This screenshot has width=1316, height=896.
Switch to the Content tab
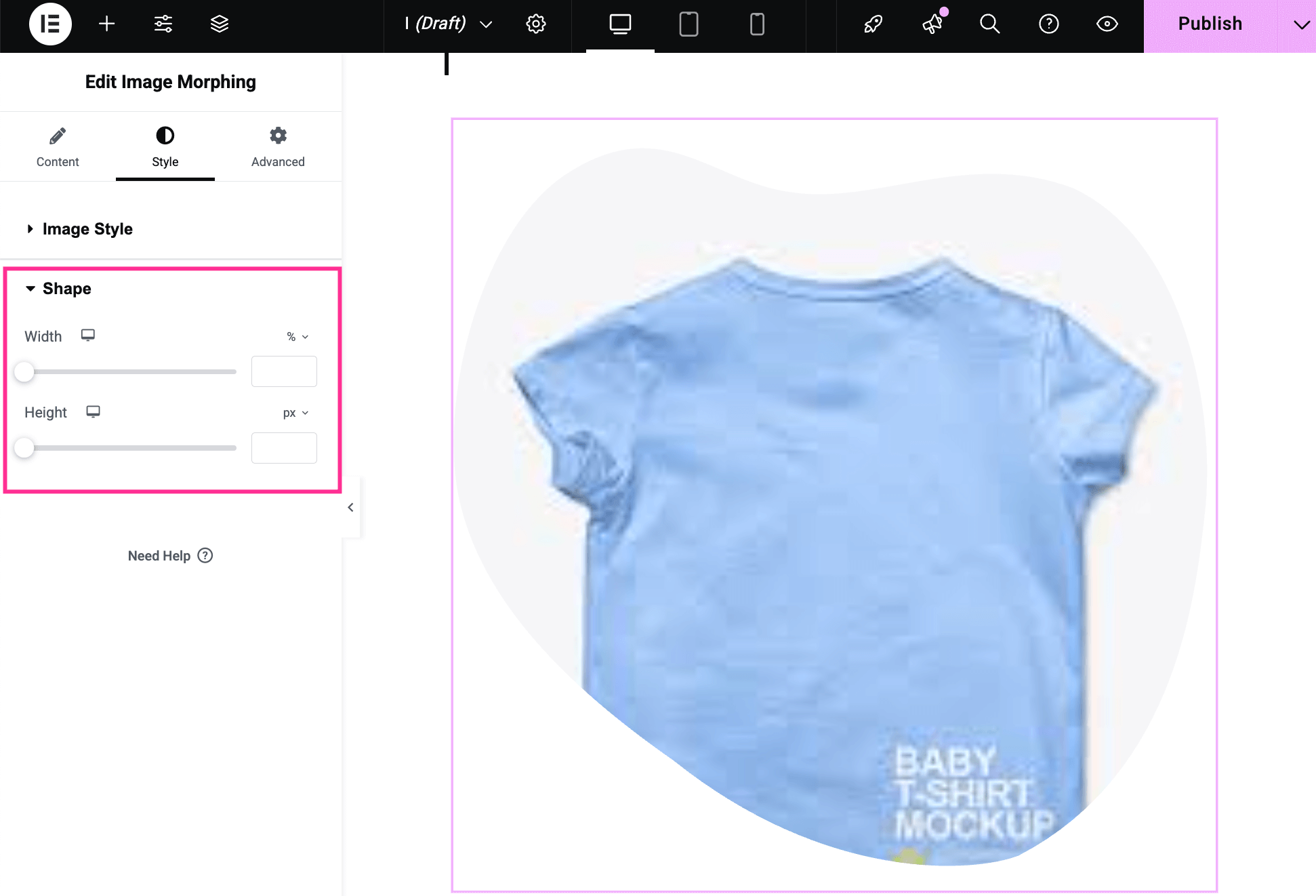pos(58,147)
